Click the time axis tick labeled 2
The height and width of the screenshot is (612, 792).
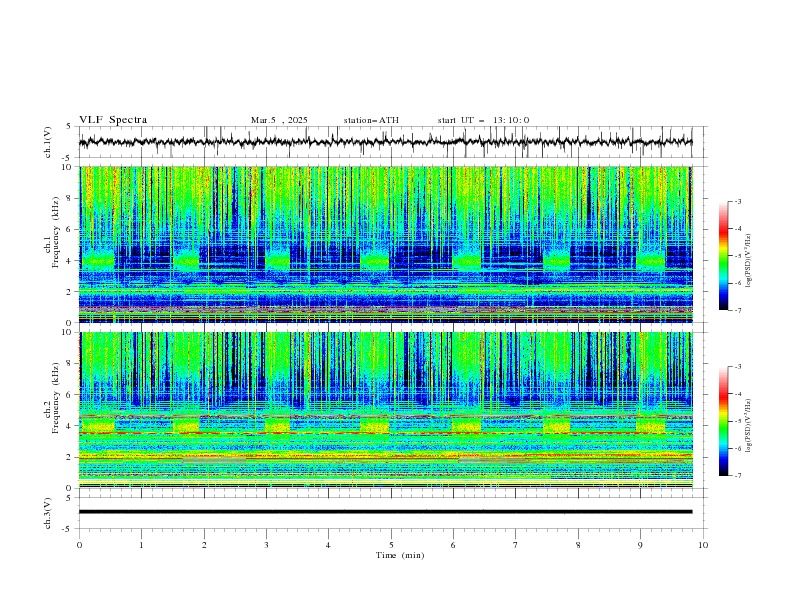[x=204, y=545]
